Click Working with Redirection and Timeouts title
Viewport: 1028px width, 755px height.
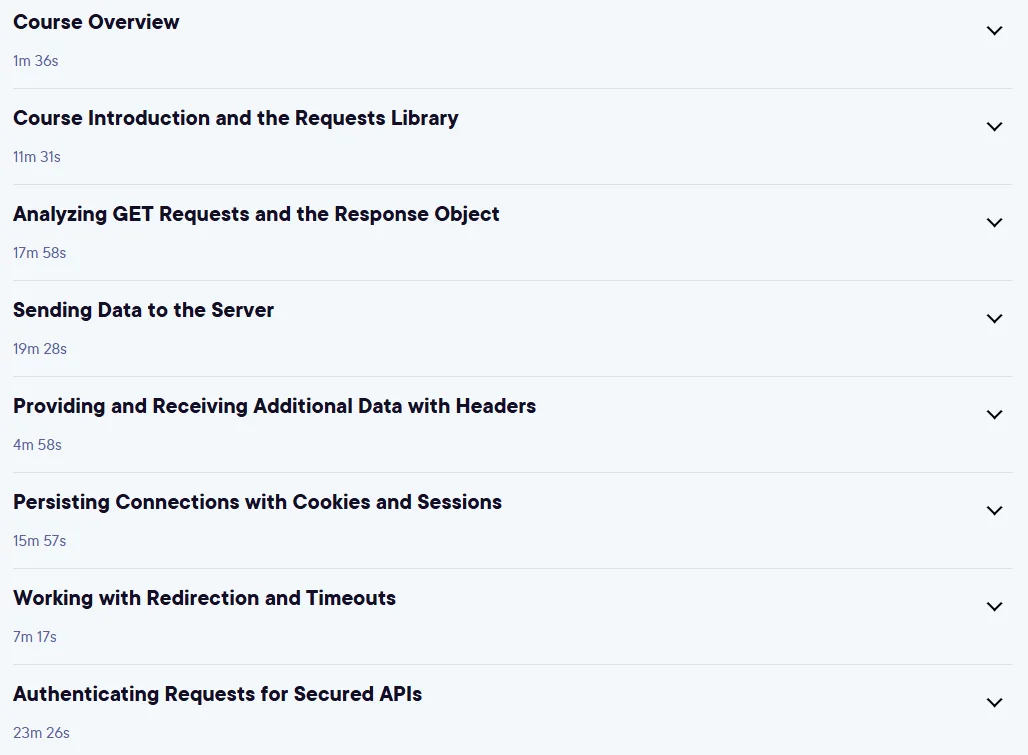[204, 598]
